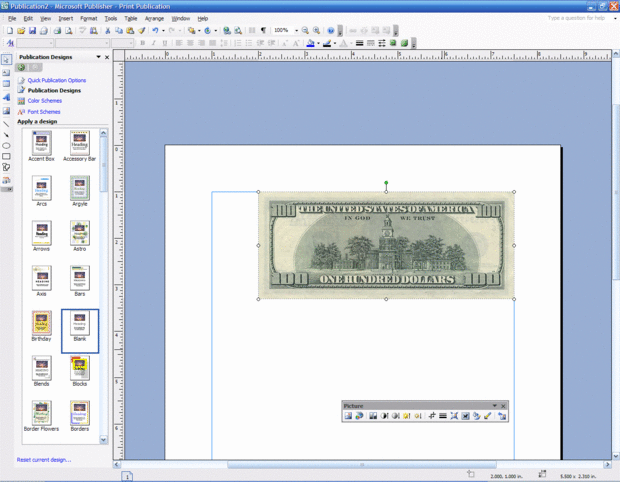Click Set Transparent Color wand icon

[488, 416]
